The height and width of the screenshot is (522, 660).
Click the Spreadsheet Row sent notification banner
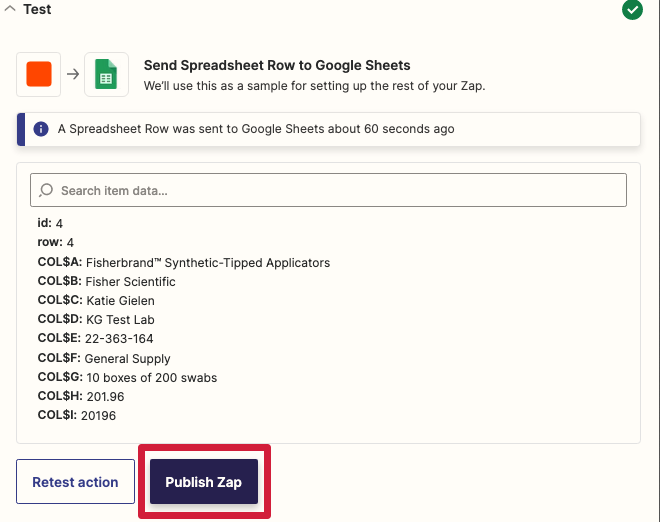(328, 129)
